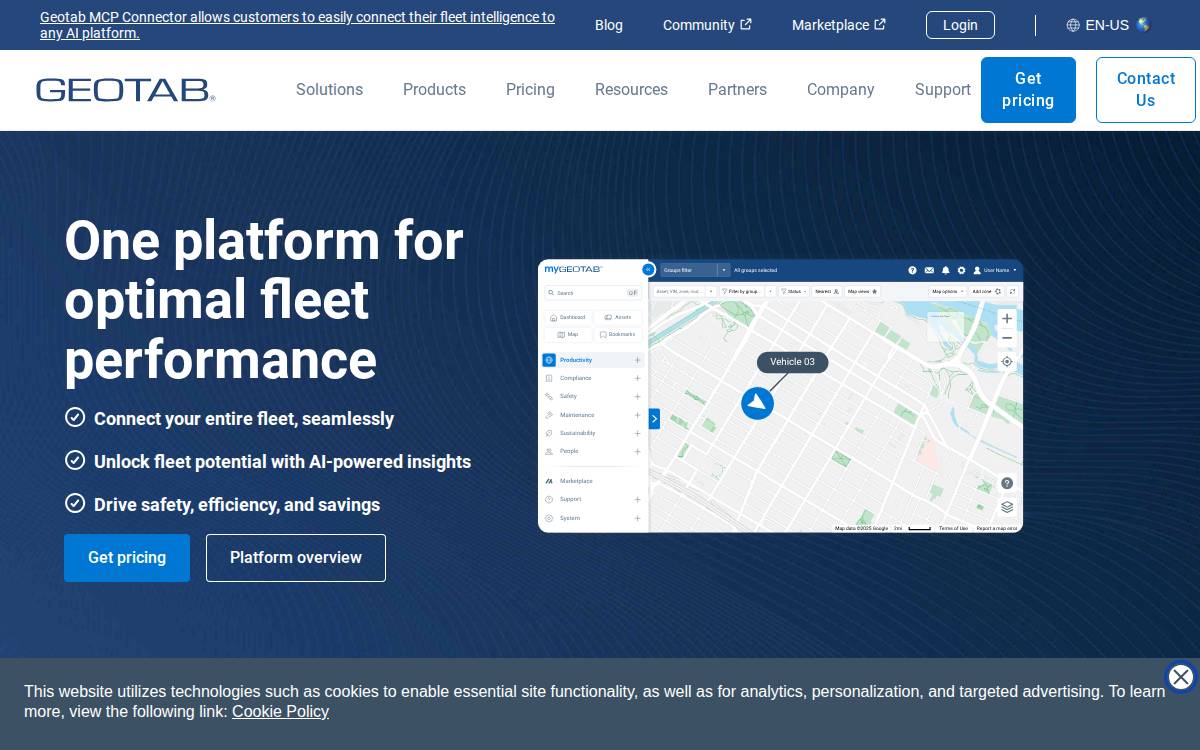1200x750 pixels.
Task: Open the Blog link
Action: 609,25
